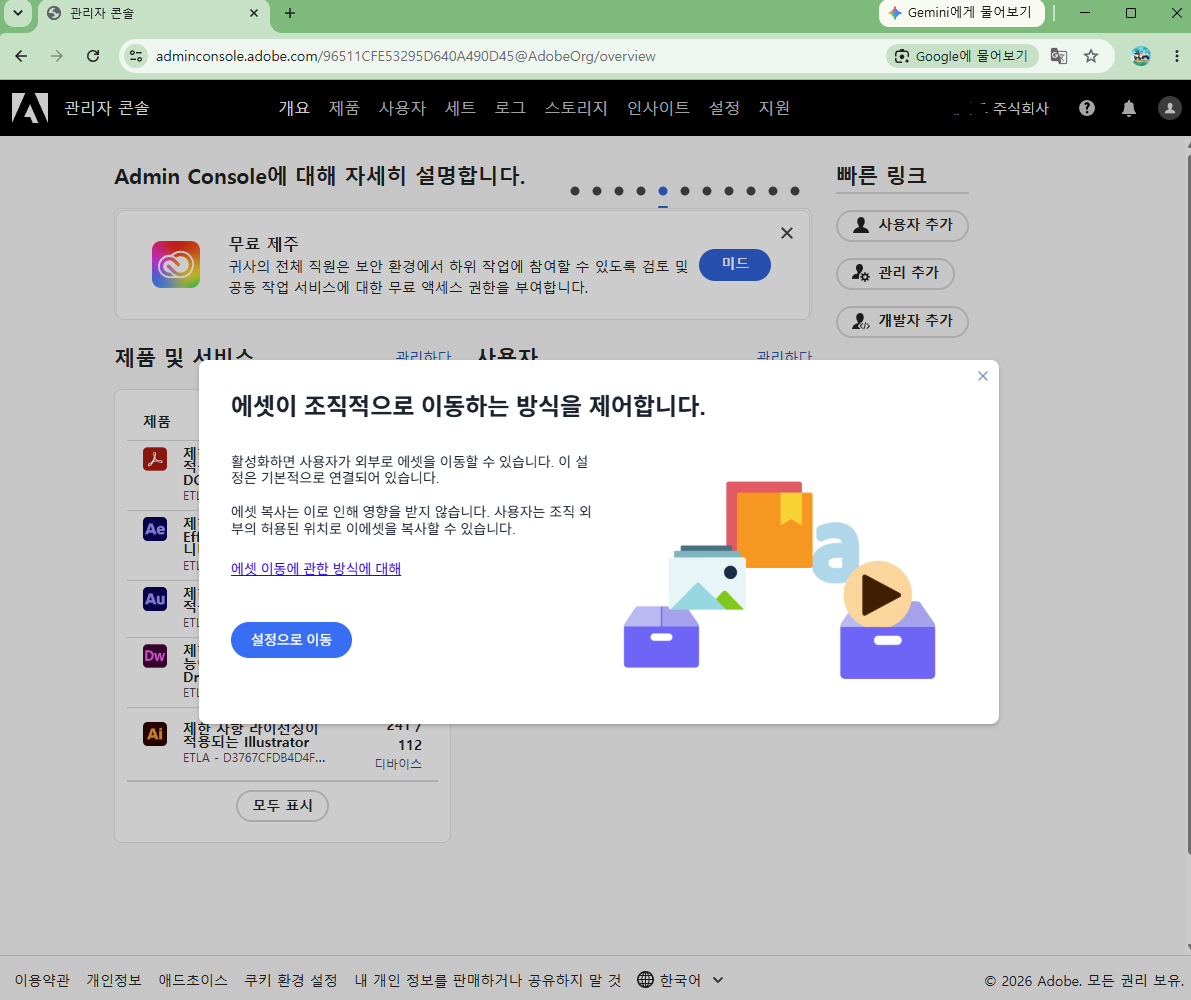Image resolution: width=1191 pixels, height=1000 pixels.
Task: Open Chrome profile avatar
Action: [1141, 55]
